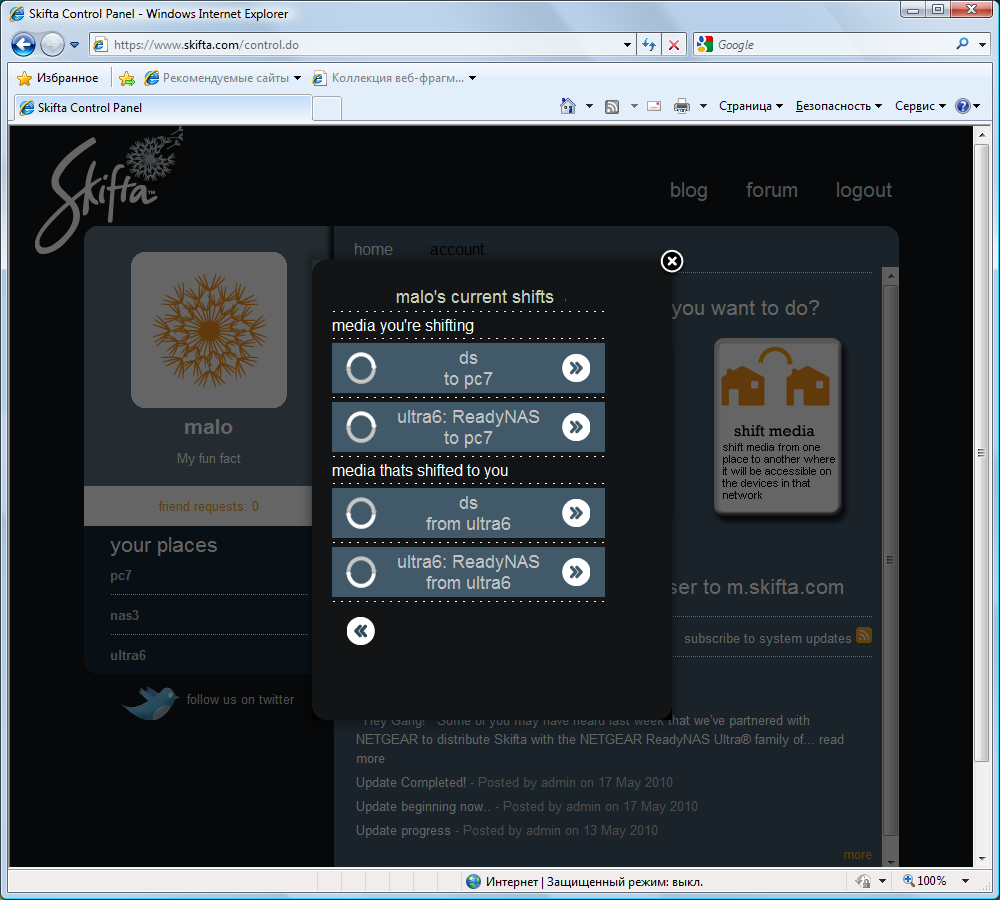Screen dimensions: 1000x900
Task: Open the Update progress post
Action: pos(403,830)
